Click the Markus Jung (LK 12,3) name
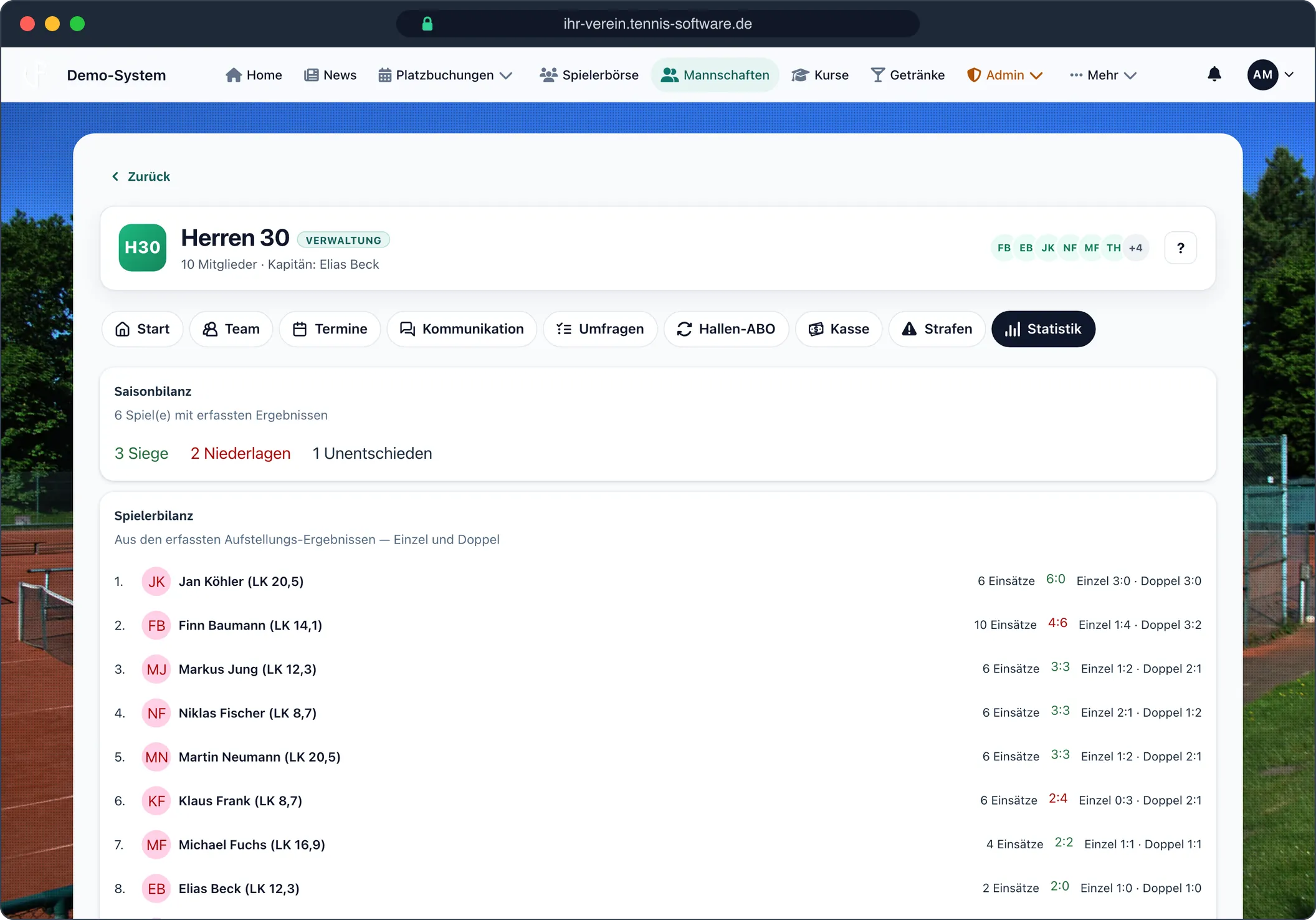 [247, 669]
